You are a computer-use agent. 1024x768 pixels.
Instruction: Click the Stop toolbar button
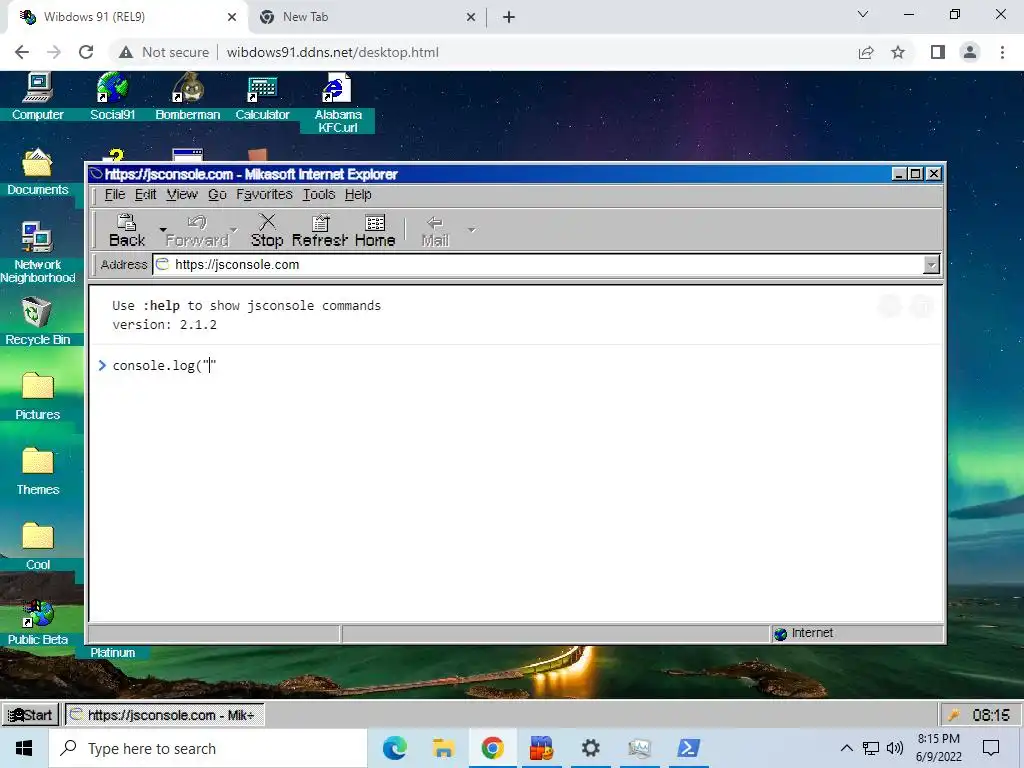click(267, 231)
